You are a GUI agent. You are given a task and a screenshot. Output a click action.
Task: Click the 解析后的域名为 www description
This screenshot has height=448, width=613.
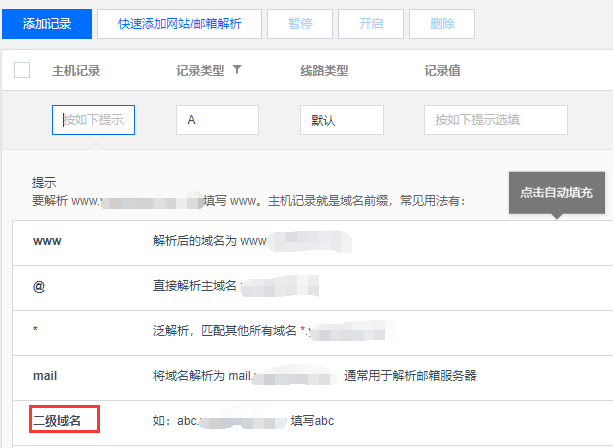point(210,241)
